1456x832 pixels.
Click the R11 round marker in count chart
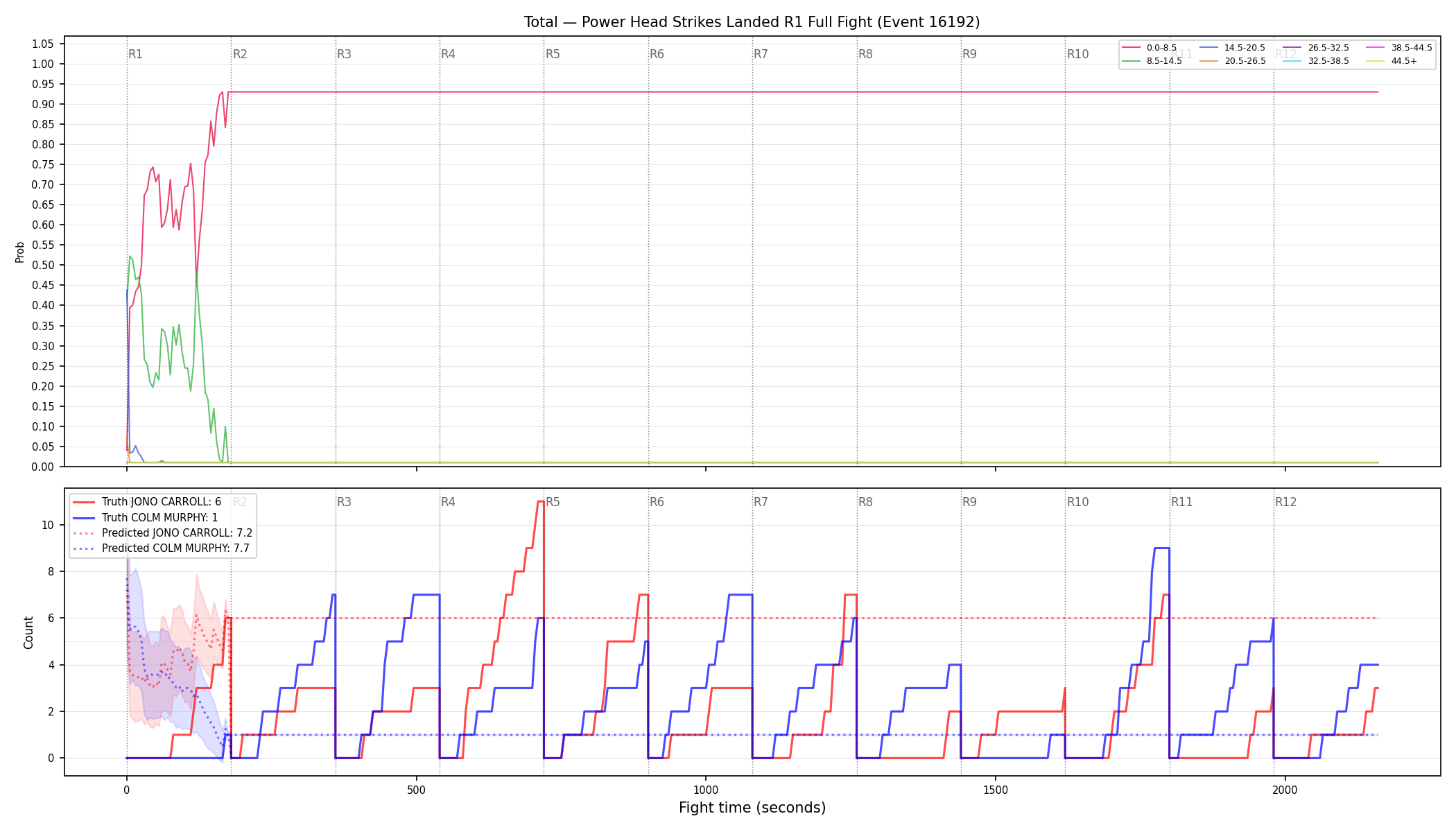pos(1182,502)
